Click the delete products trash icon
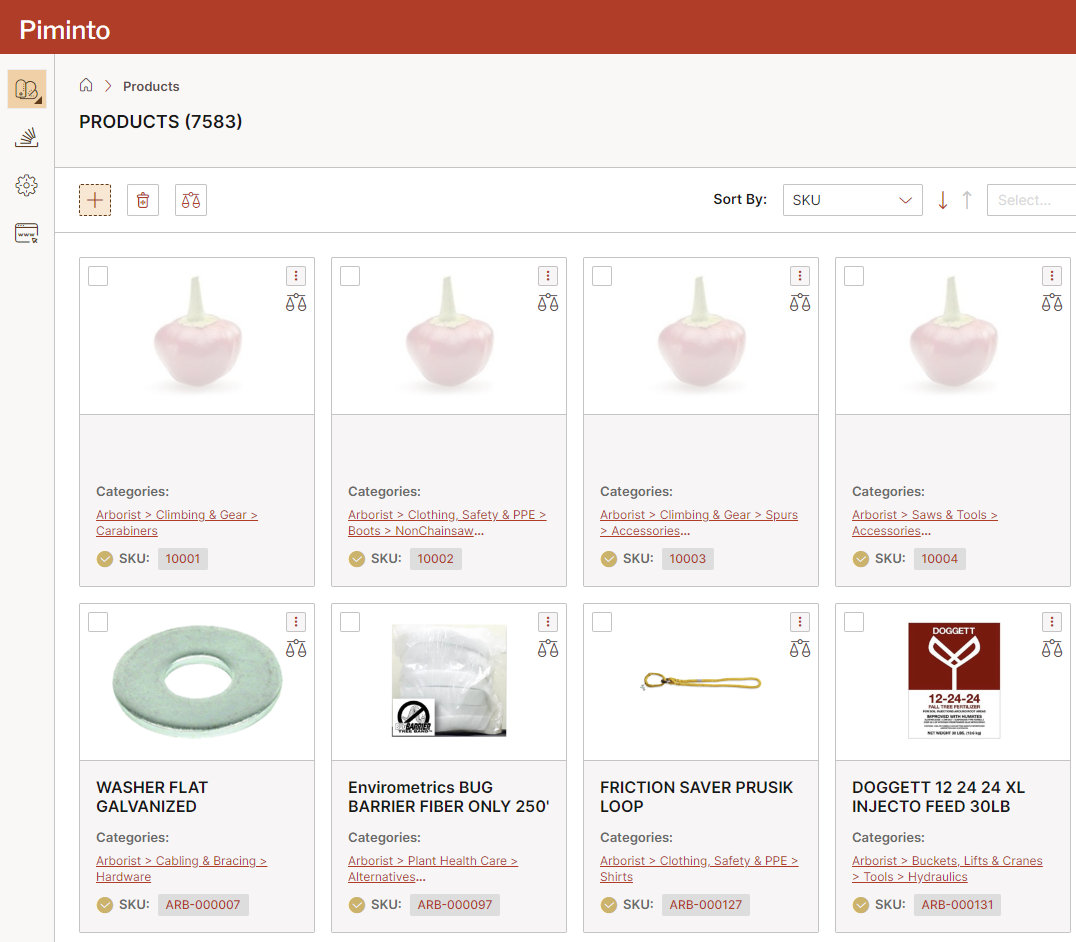The width and height of the screenshot is (1076, 942). click(x=143, y=200)
